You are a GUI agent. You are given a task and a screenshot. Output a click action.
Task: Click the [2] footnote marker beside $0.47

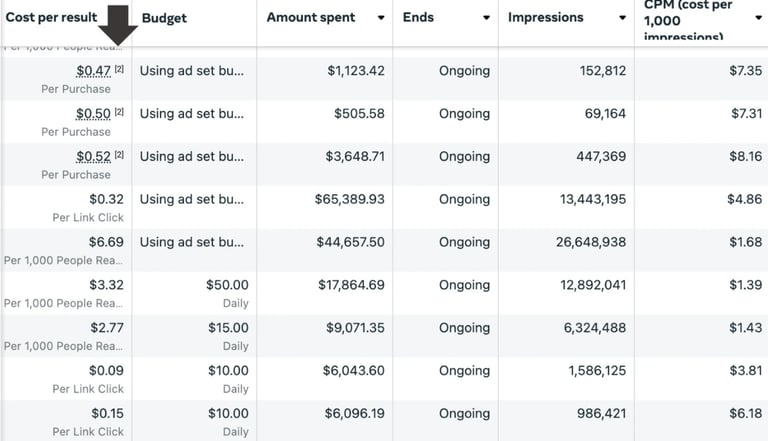120,69
